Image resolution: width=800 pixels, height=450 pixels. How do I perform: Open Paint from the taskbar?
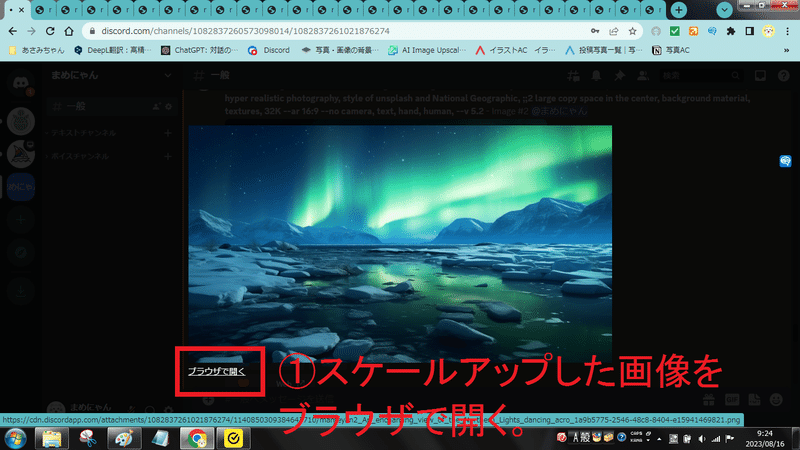[x=124, y=438]
